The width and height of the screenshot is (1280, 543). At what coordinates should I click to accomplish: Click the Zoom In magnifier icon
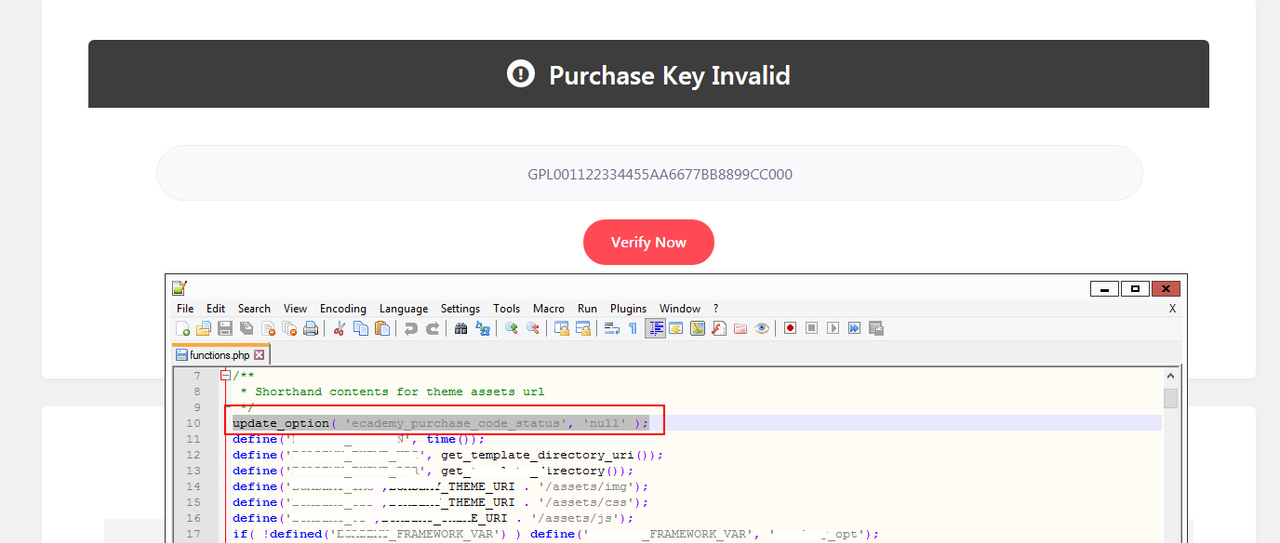click(512, 328)
